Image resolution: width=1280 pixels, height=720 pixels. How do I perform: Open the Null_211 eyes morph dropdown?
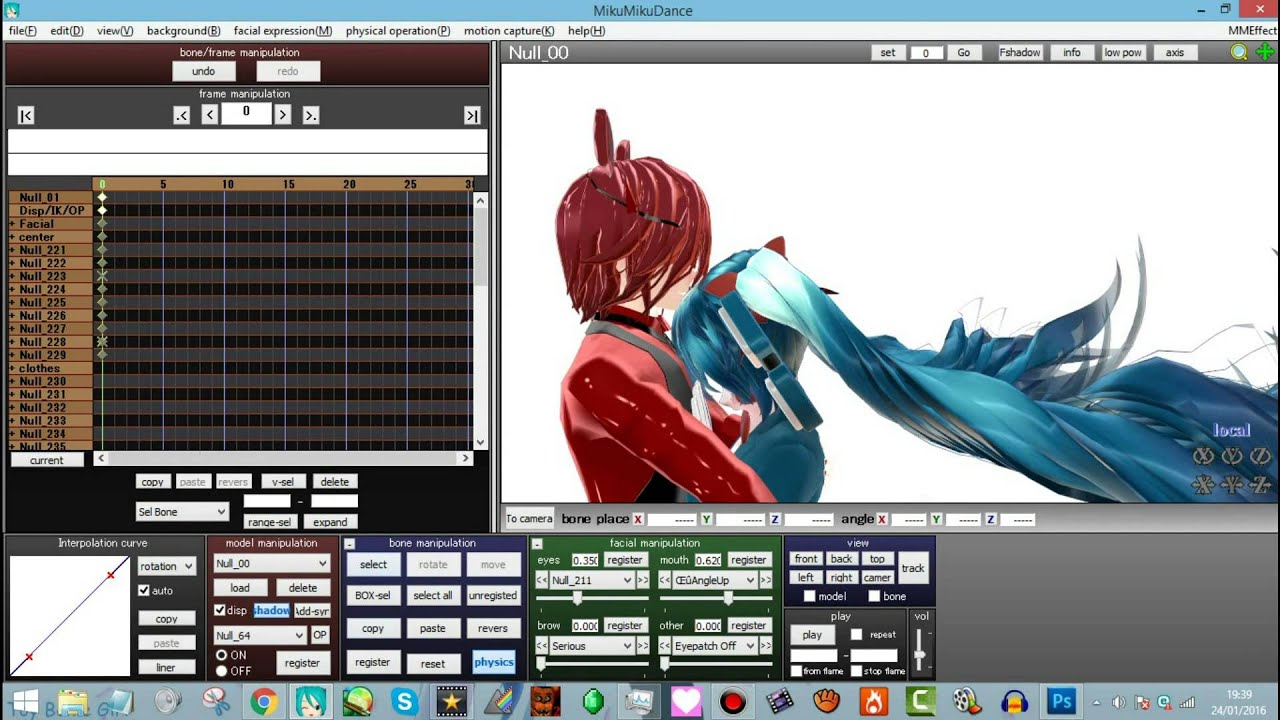pos(591,580)
